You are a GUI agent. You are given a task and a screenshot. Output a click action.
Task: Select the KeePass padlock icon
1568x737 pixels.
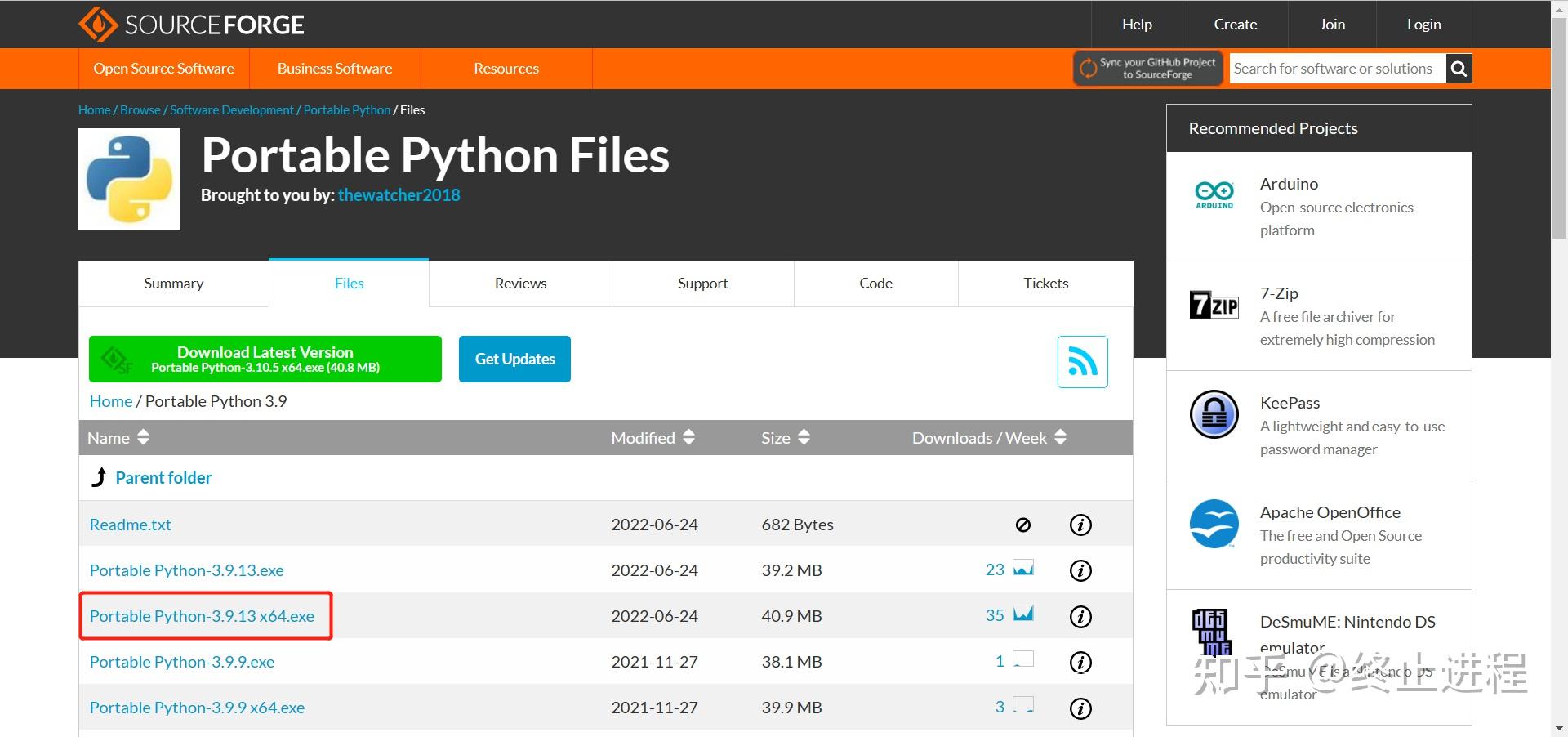pos(1214,413)
